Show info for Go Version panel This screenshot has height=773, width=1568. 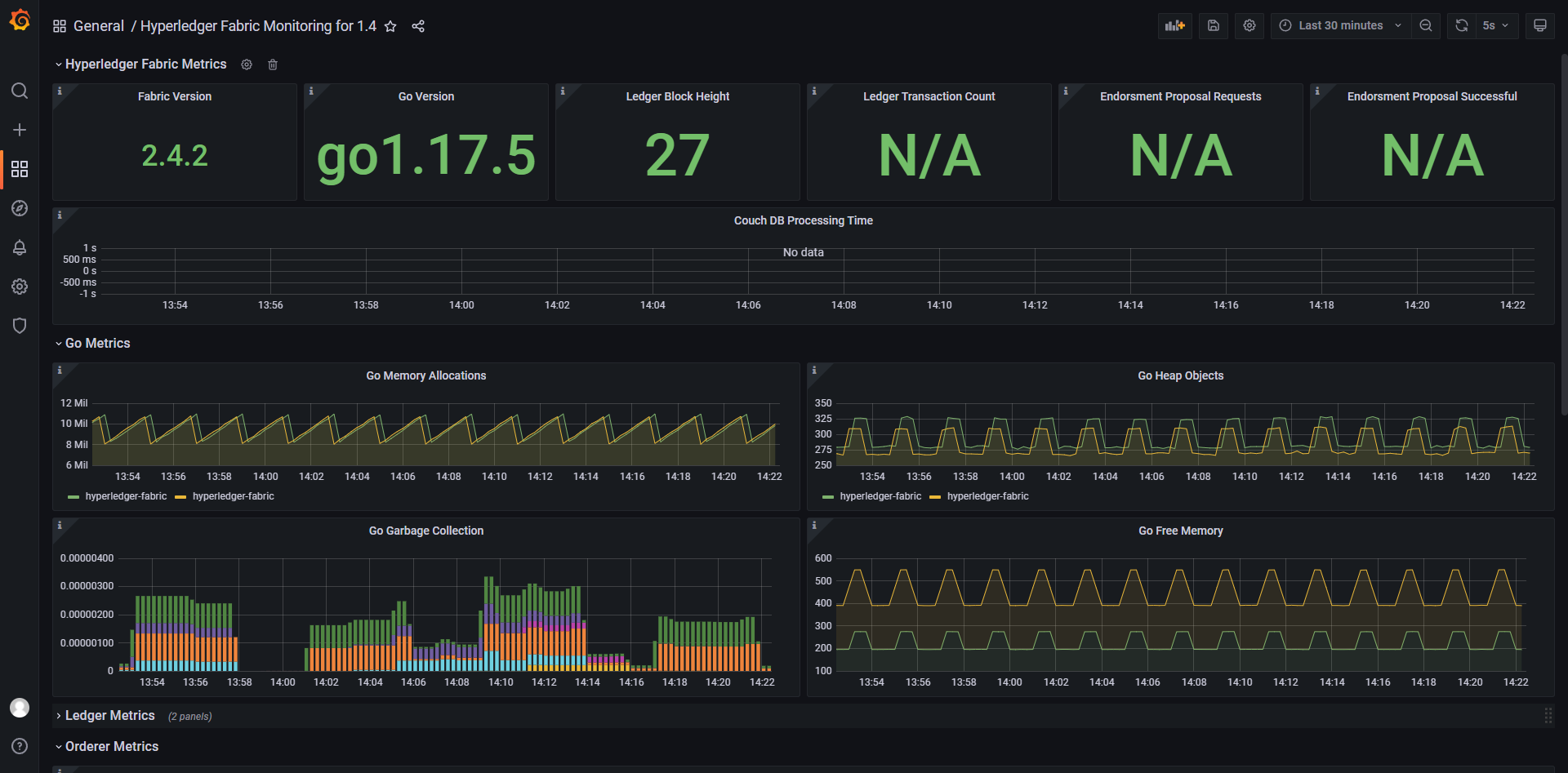[x=311, y=91]
